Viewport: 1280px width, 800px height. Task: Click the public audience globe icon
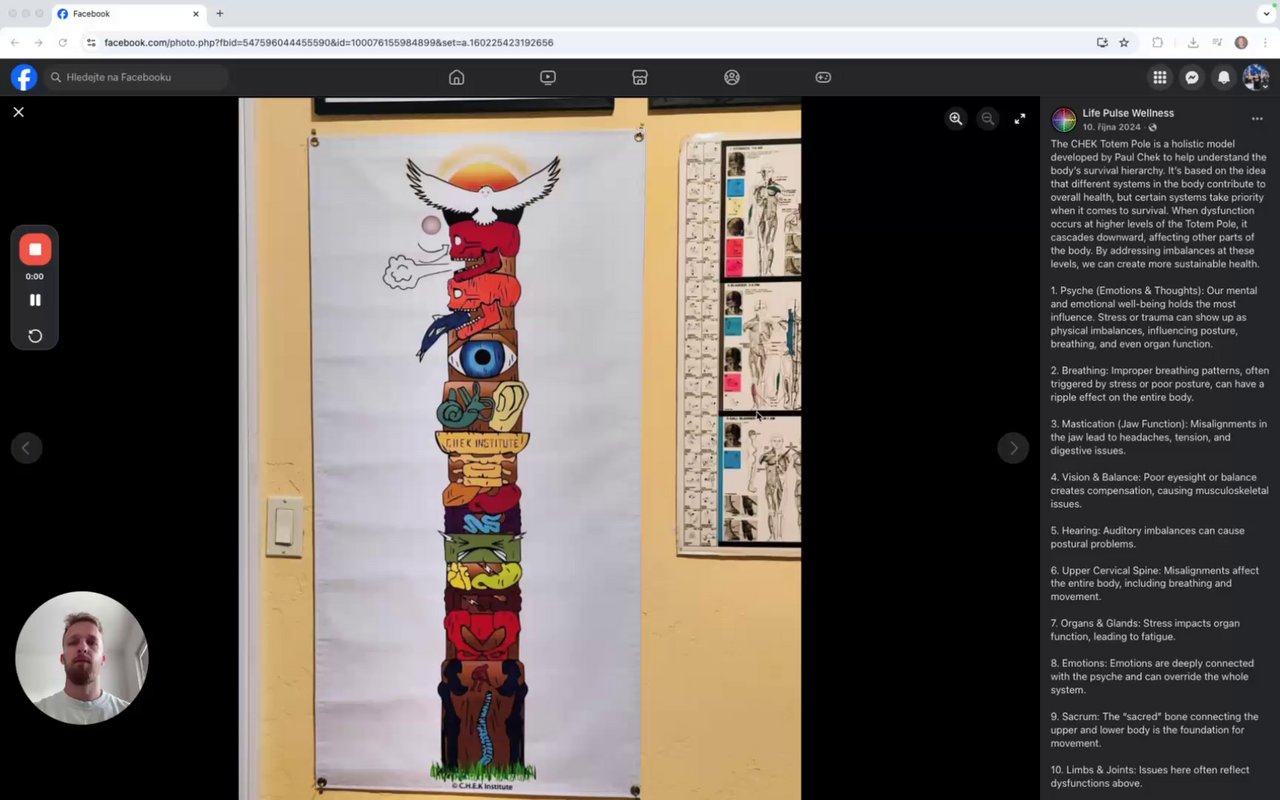1153,128
